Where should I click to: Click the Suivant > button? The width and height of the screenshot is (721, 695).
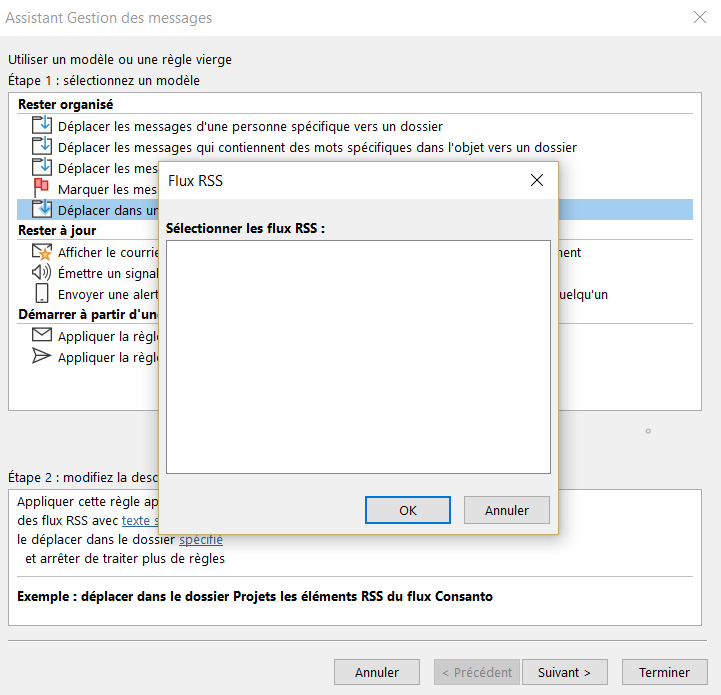(x=565, y=672)
